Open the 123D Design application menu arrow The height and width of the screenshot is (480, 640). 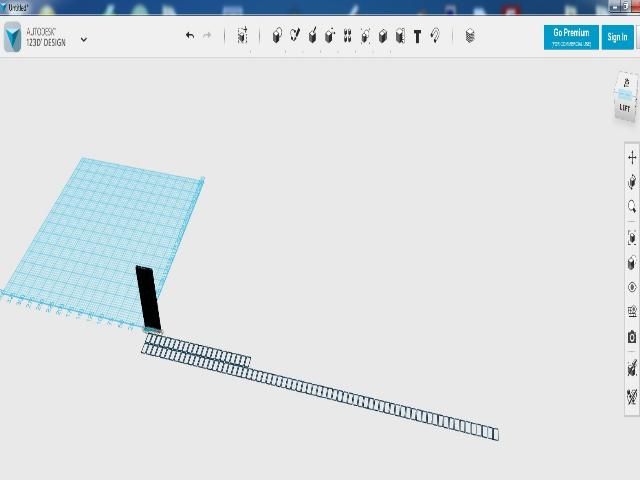[x=84, y=40]
